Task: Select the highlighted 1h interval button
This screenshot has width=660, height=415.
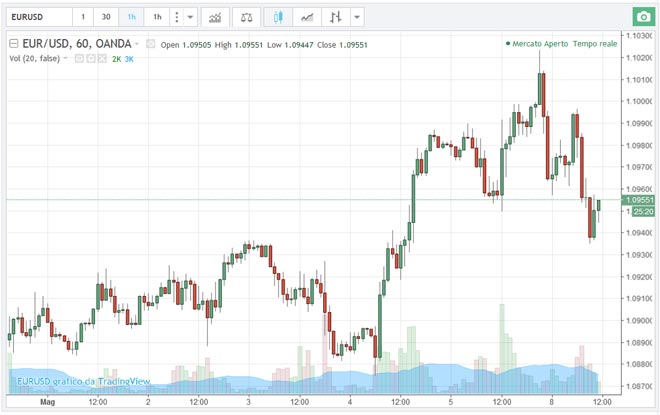Action: pyautogui.click(x=130, y=17)
